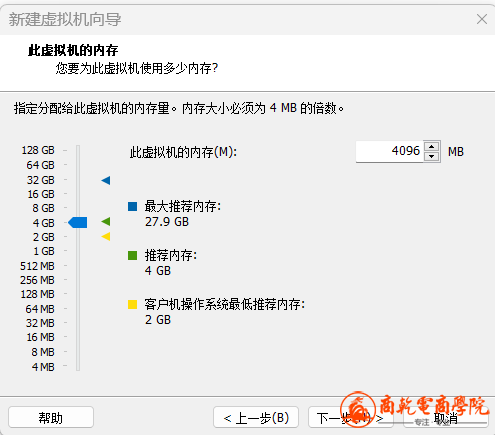Click the 帮助 help button
495x435 pixels.
click(x=51, y=417)
